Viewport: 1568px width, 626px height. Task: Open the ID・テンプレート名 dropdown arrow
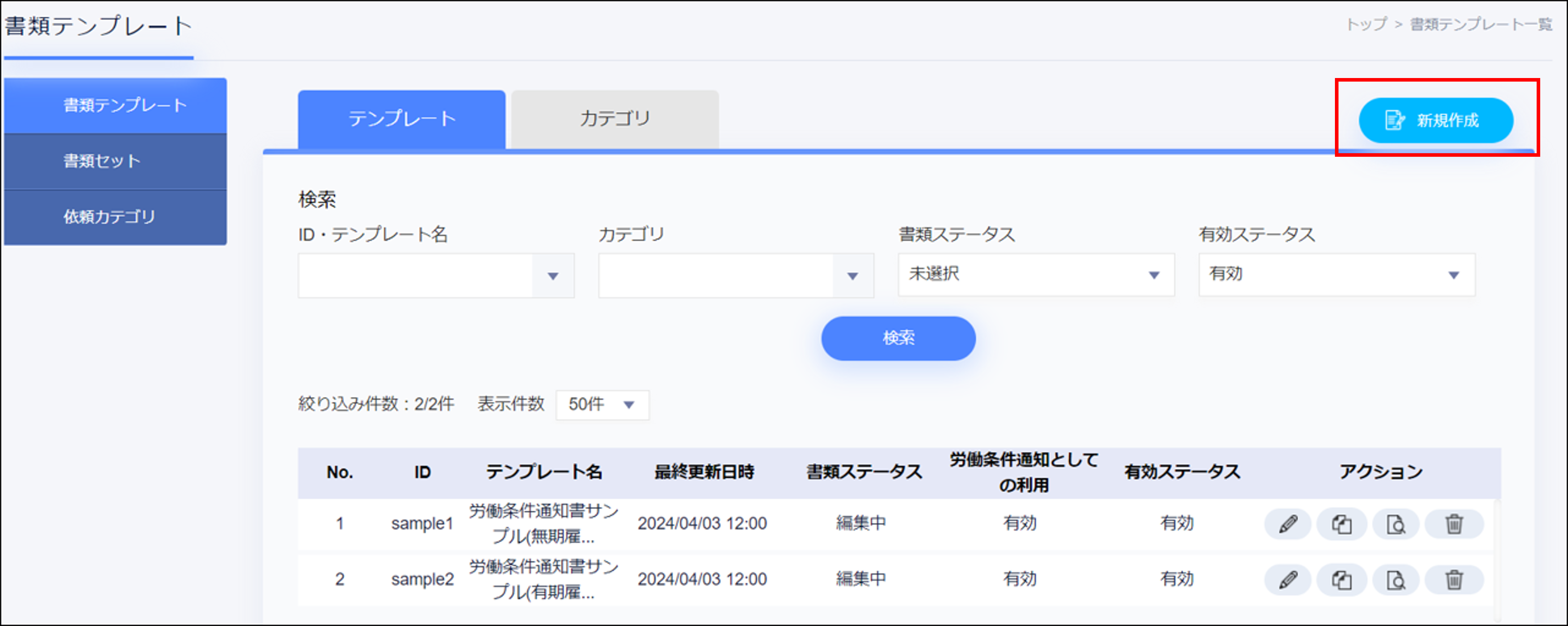553,276
